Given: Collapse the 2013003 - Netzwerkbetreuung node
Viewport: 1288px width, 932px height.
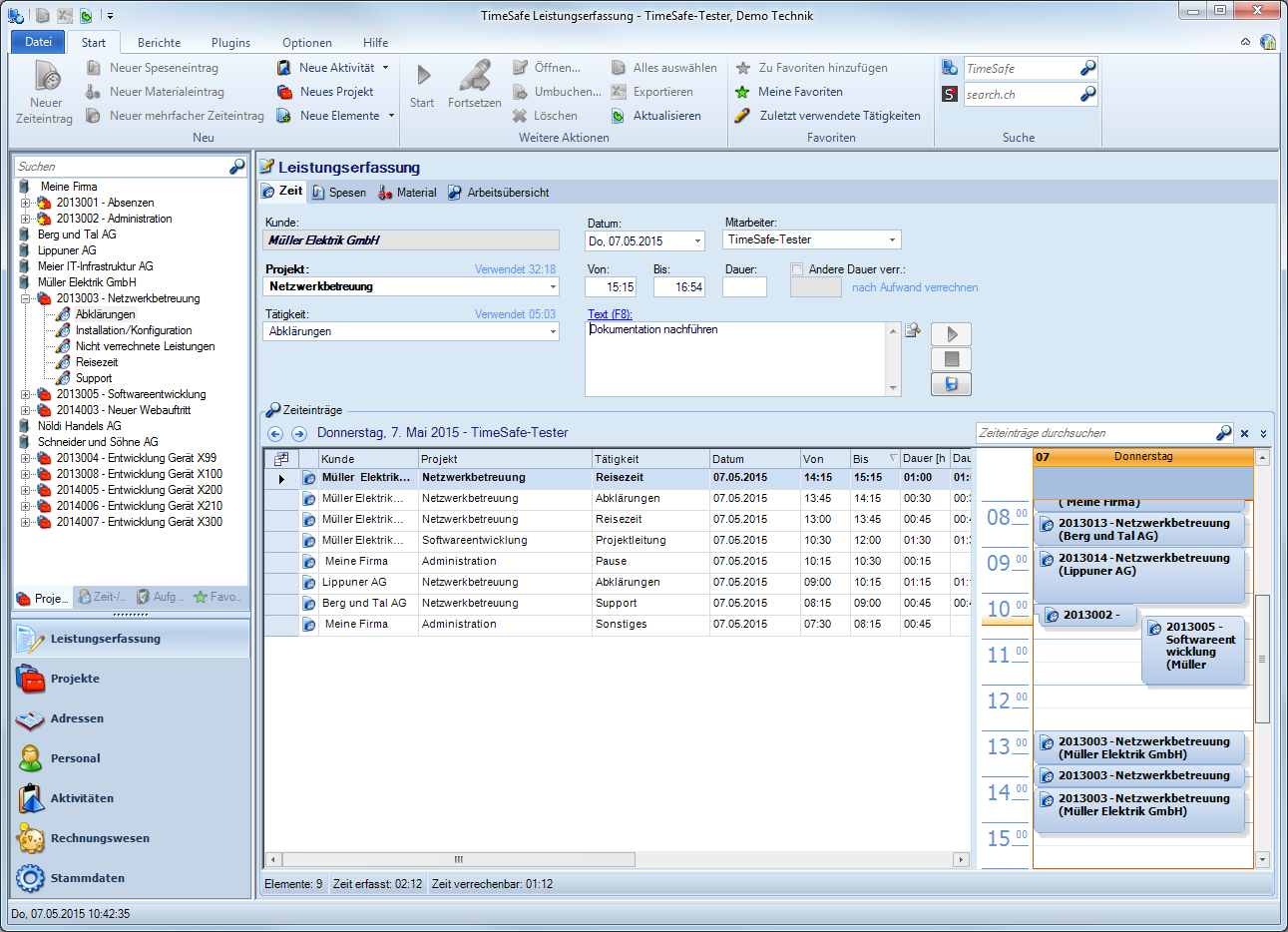Looking at the screenshot, I should pos(25,298).
